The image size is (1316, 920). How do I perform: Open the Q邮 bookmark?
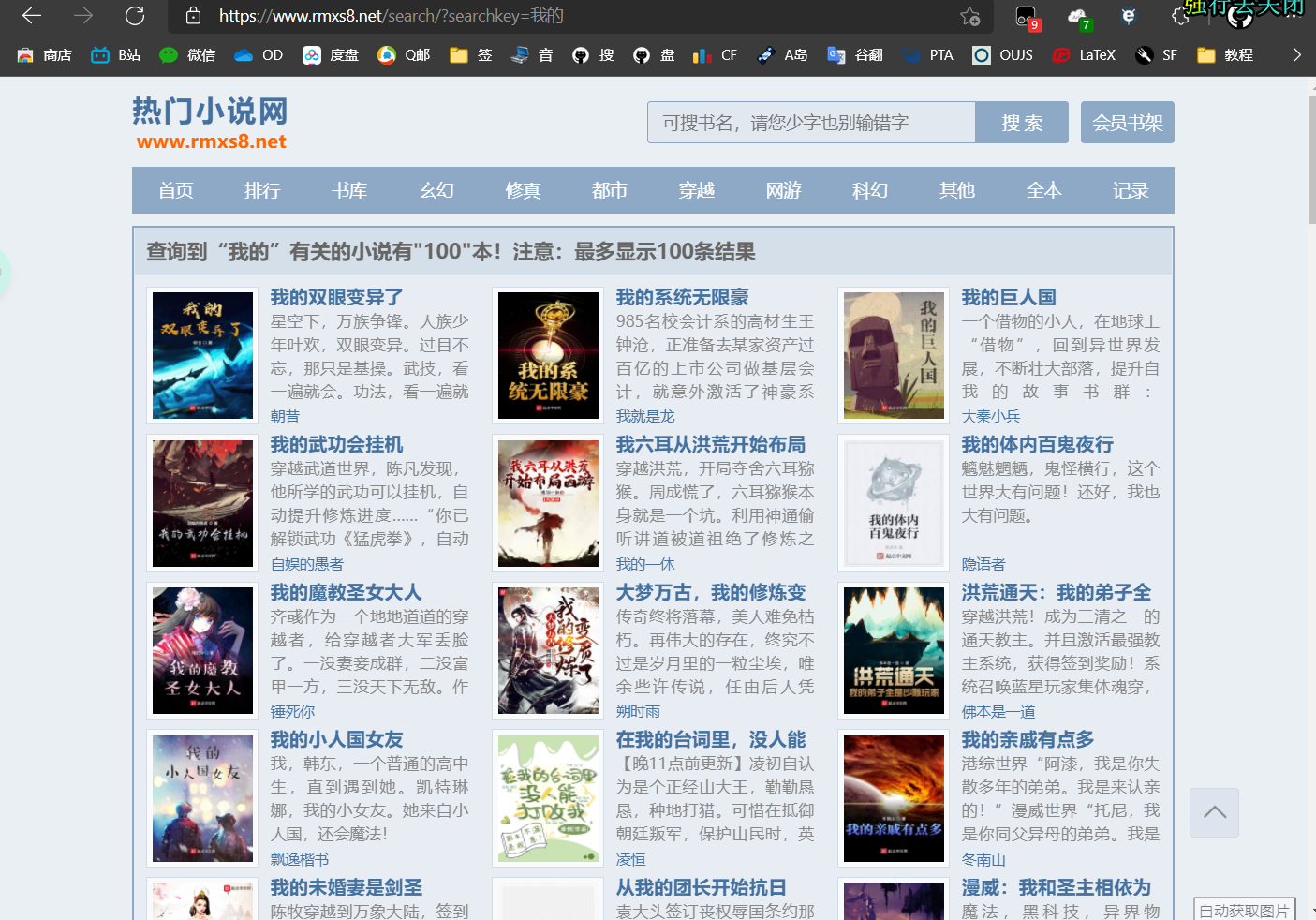click(x=403, y=54)
